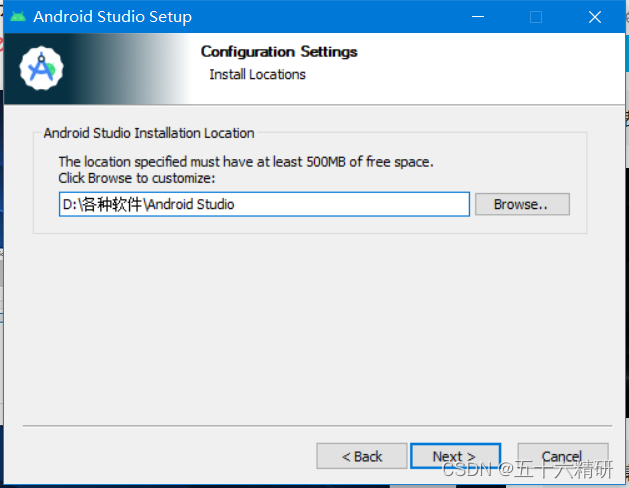The image size is (629, 488).
Task: Select the 'Install Locations' subtitle
Action: 257,75
